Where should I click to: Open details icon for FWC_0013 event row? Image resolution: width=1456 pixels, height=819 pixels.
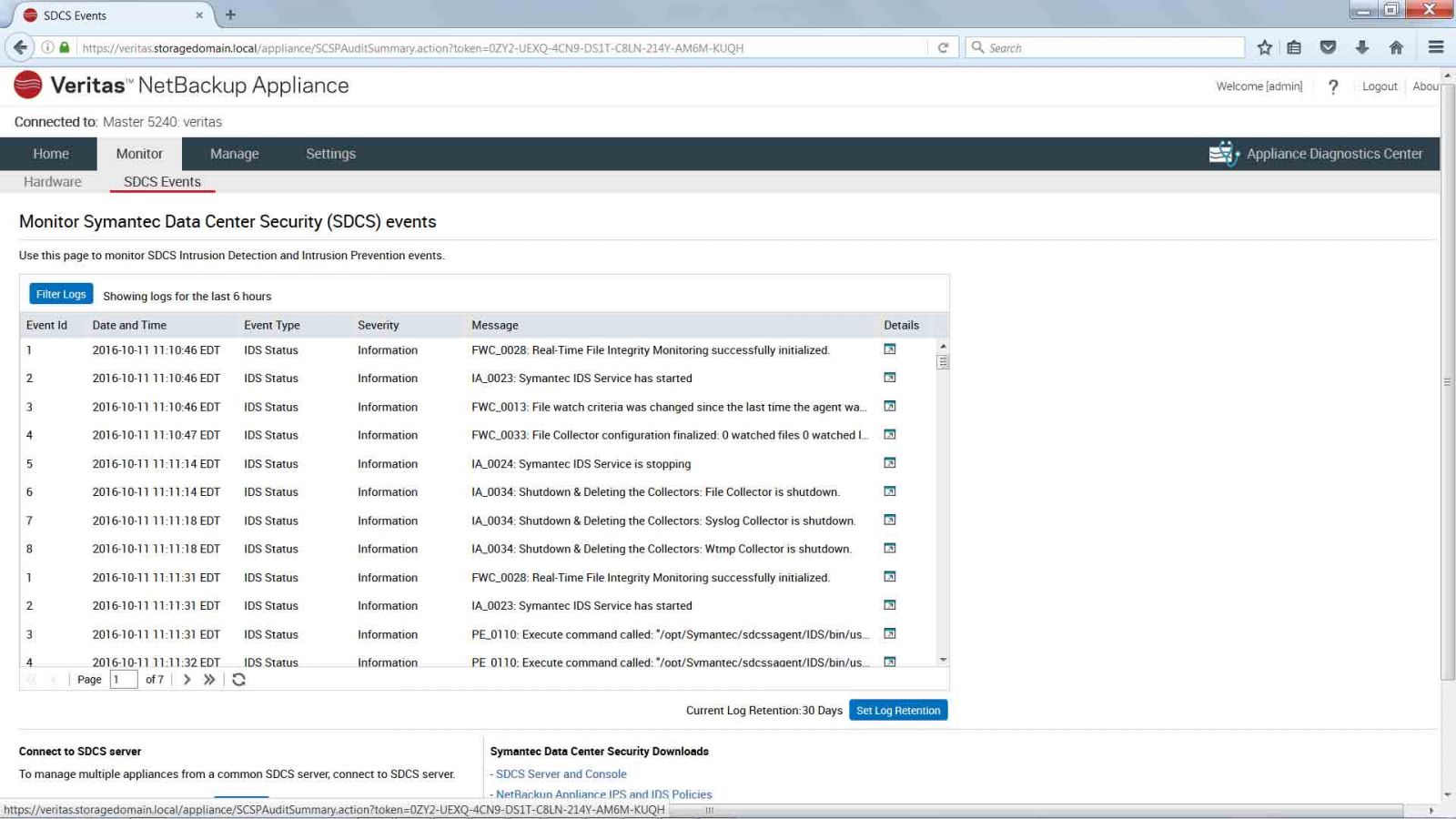pyautogui.click(x=890, y=406)
